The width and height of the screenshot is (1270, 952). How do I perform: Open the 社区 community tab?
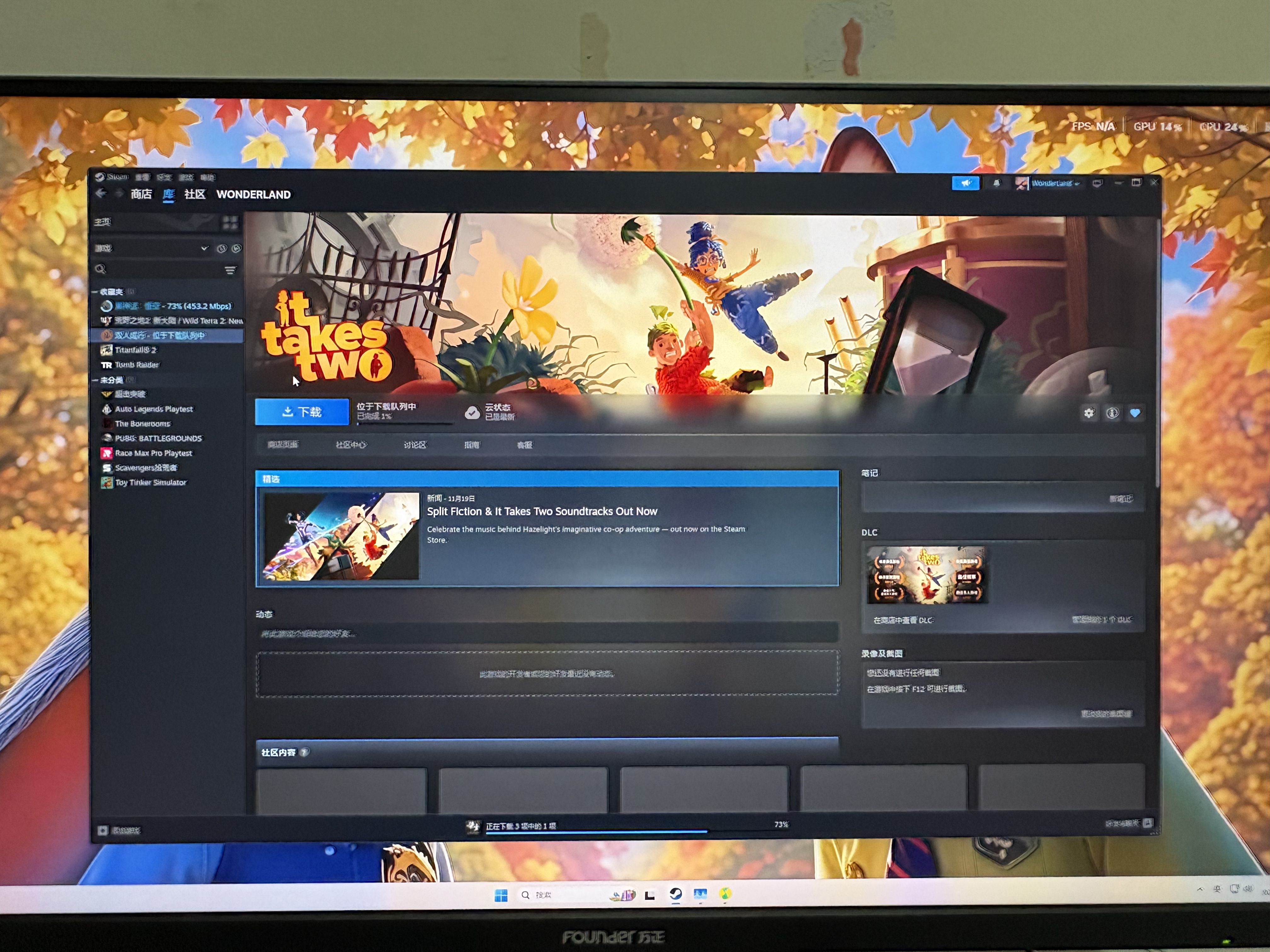coord(195,194)
